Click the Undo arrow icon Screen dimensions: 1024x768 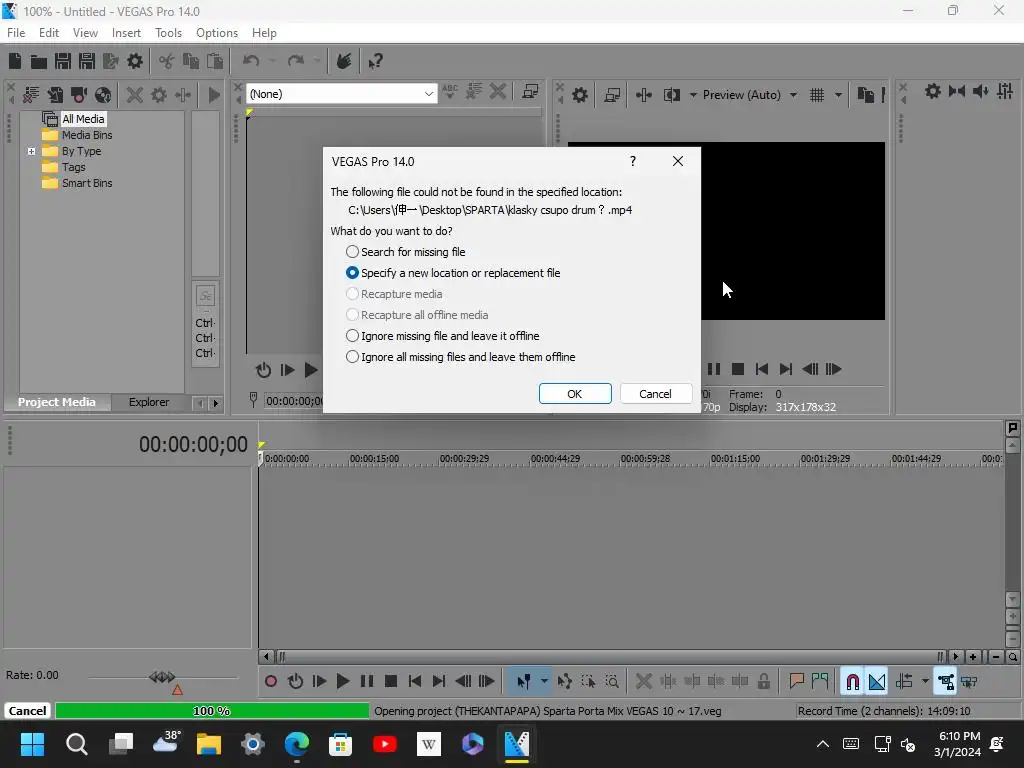click(x=251, y=61)
